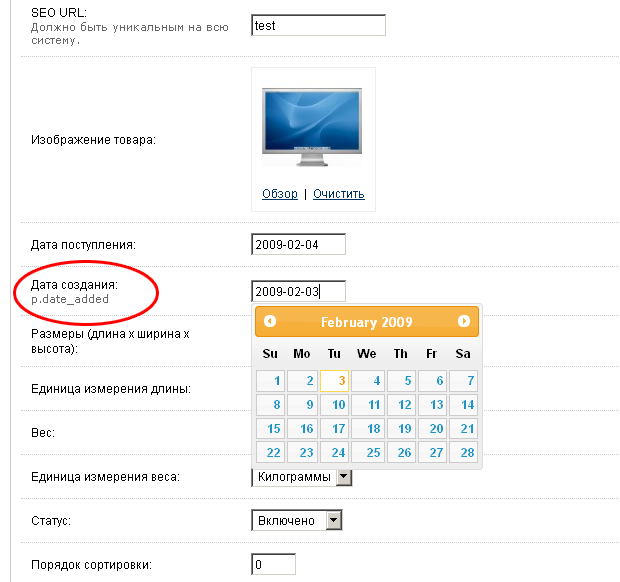The height and width of the screenshot is (582, 620).
Task: Go to previous month in calendar
Action: (x=270, y=322)
